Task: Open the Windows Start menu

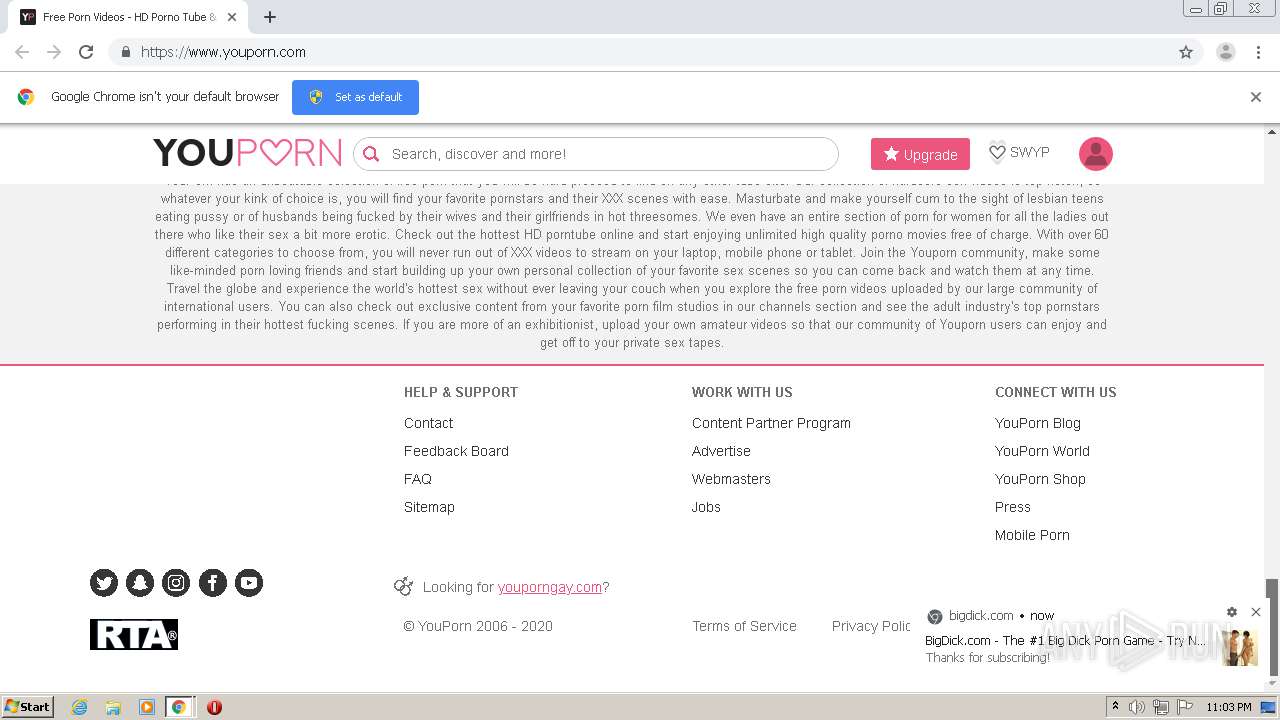Action: [x=28, y=707]
